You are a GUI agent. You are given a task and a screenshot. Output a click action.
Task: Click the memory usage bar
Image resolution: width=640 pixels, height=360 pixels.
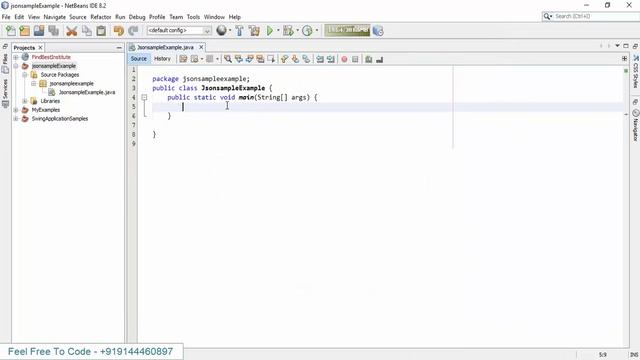pos(347,31)
